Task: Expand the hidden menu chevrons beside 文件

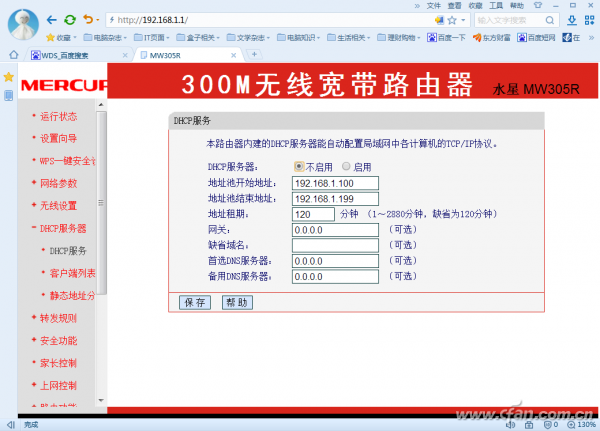Action: [x=417, y=6]
